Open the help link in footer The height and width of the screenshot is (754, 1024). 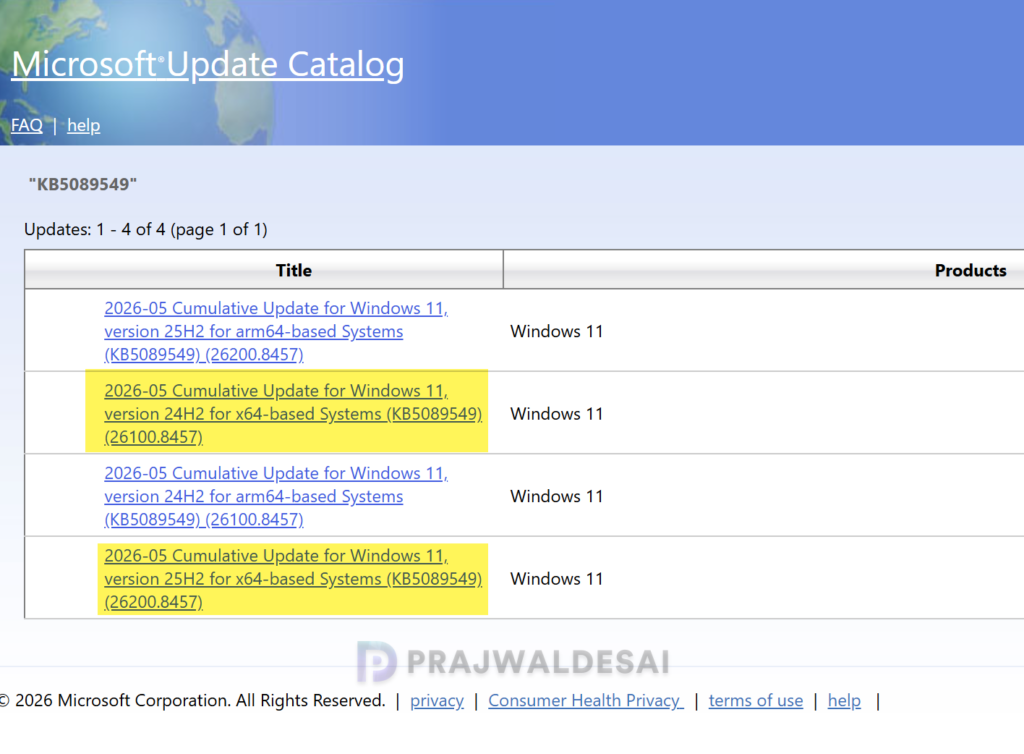[844, 700]
